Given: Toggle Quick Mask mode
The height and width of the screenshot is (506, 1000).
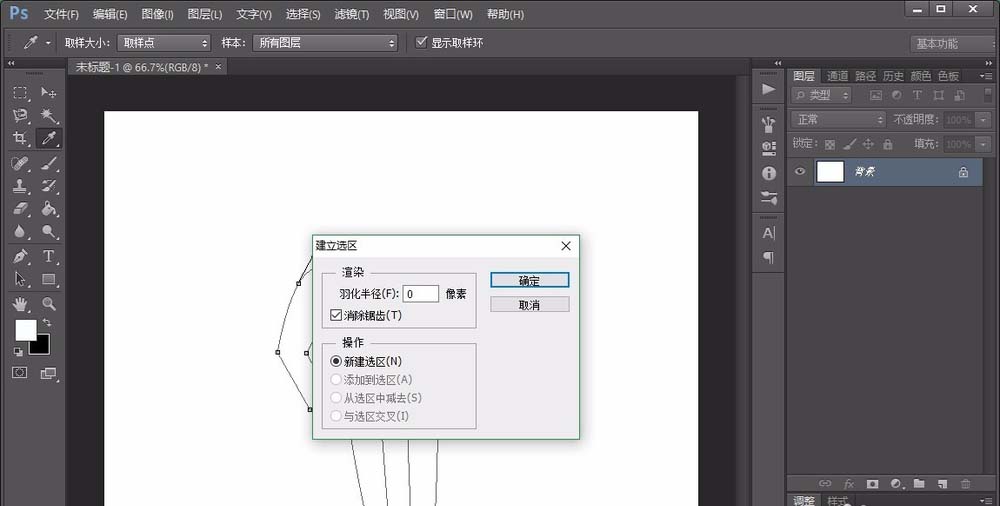Looking at the screenshot, I should (20, 373).
